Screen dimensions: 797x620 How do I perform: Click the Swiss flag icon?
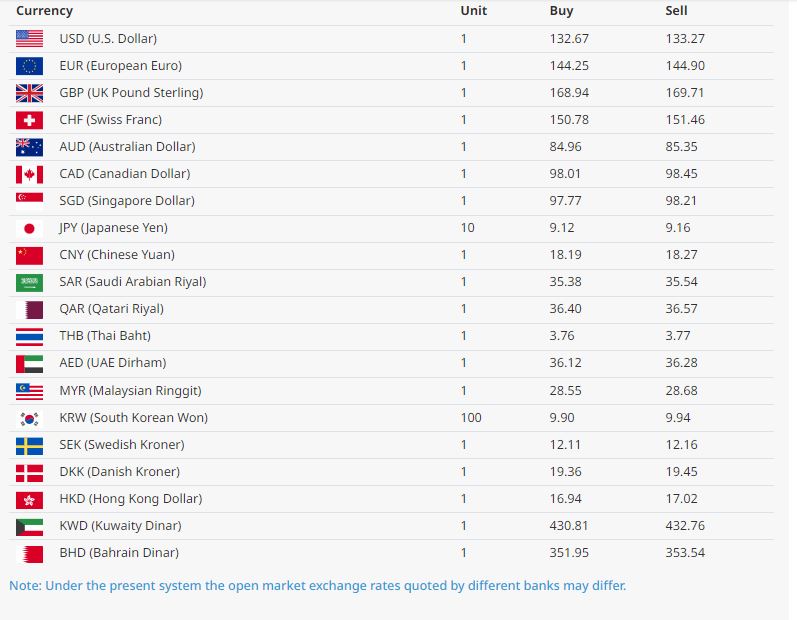coord(29,120)
